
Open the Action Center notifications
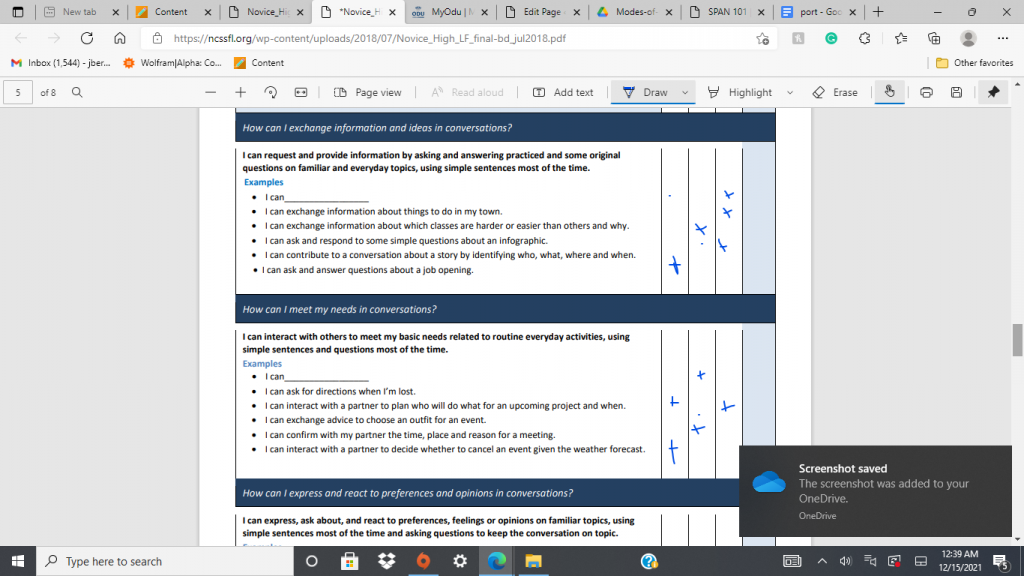[x=1000, y=561]
